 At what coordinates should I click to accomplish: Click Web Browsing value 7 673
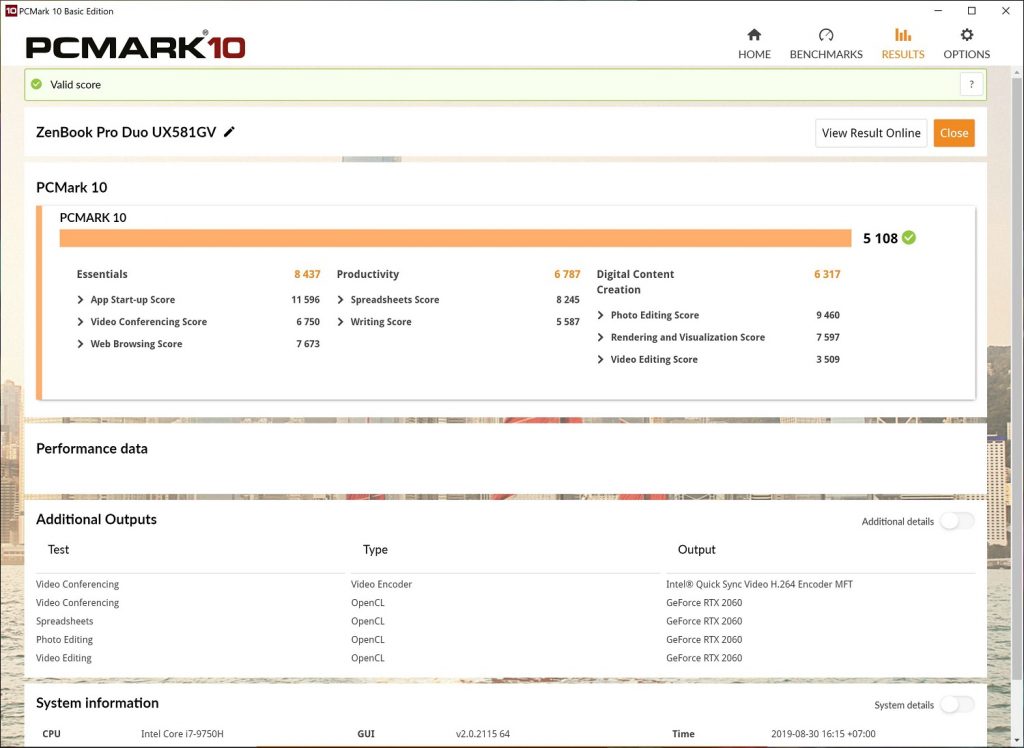[x=308, y=344]
